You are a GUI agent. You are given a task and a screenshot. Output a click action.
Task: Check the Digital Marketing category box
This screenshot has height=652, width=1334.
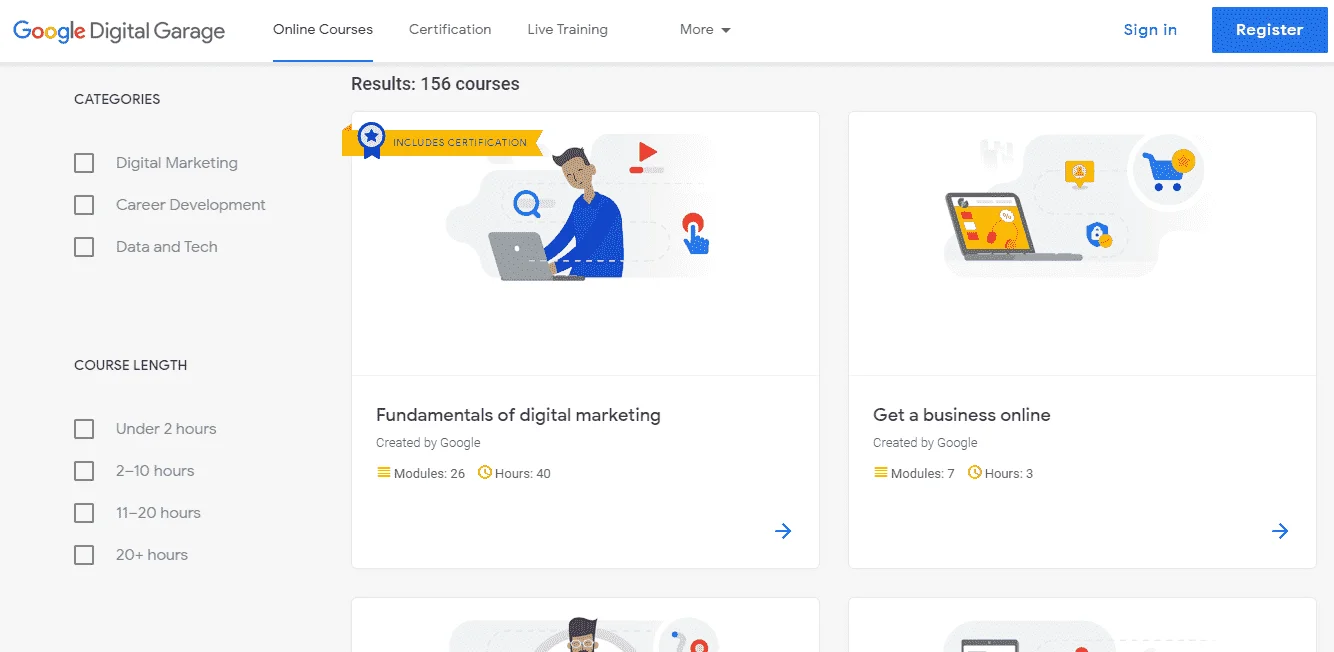coord(84,163)
